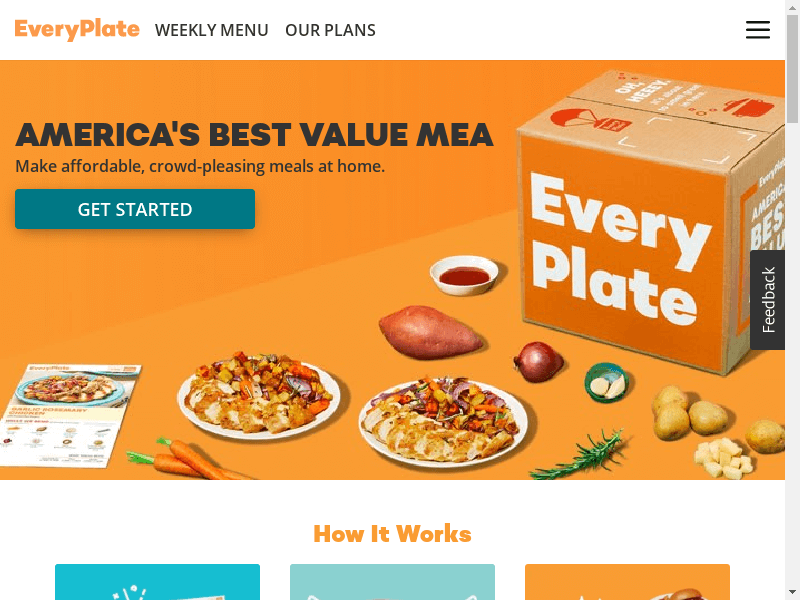Click the scrollbar up arrow
The height and width of the screenshot is (600, 800).
792,6
